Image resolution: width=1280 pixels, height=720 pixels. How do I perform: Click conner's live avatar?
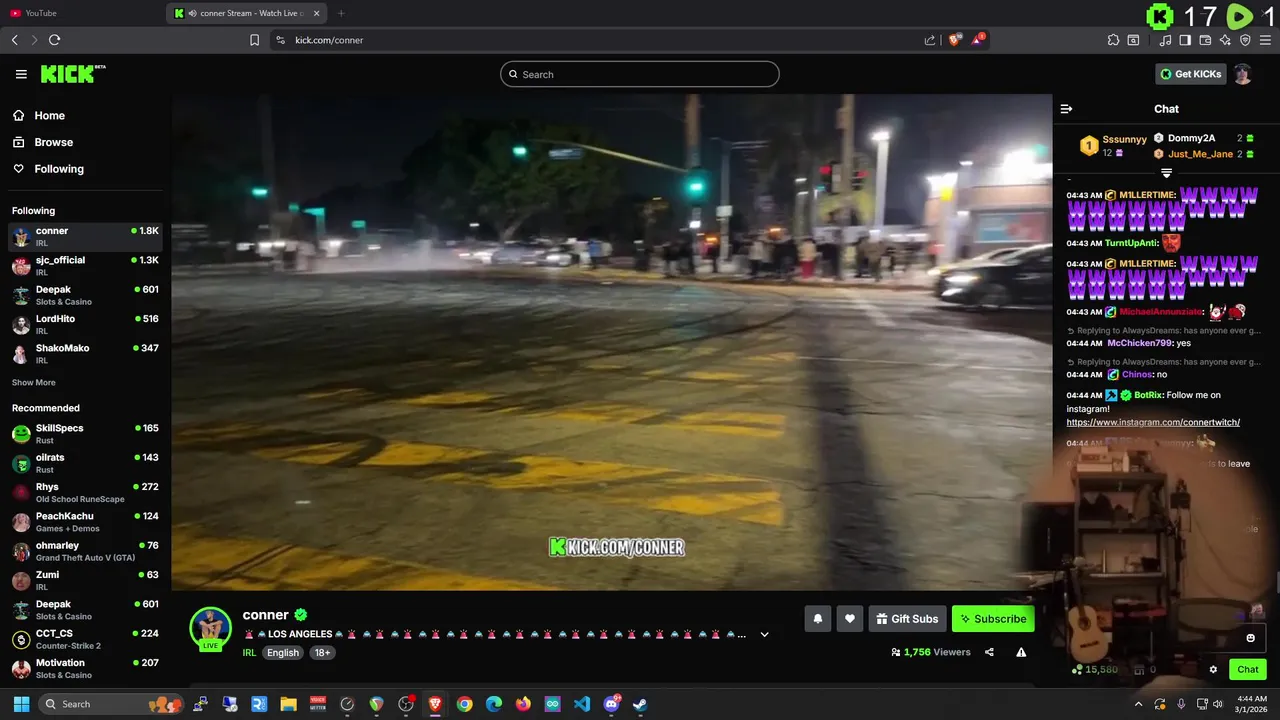210,629
